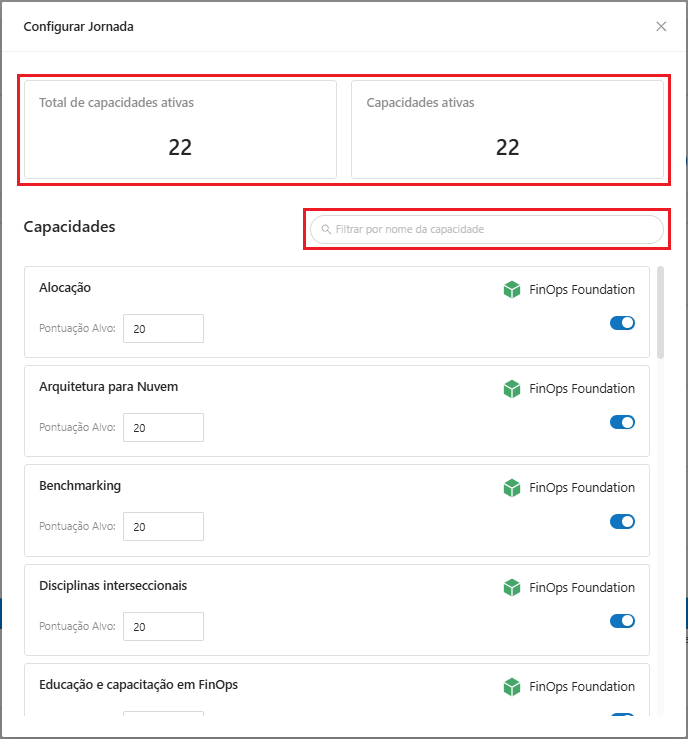
Task: Edit Pontuação Alvo for Arquitetura para Nuvem
Action: pos(163,427)
